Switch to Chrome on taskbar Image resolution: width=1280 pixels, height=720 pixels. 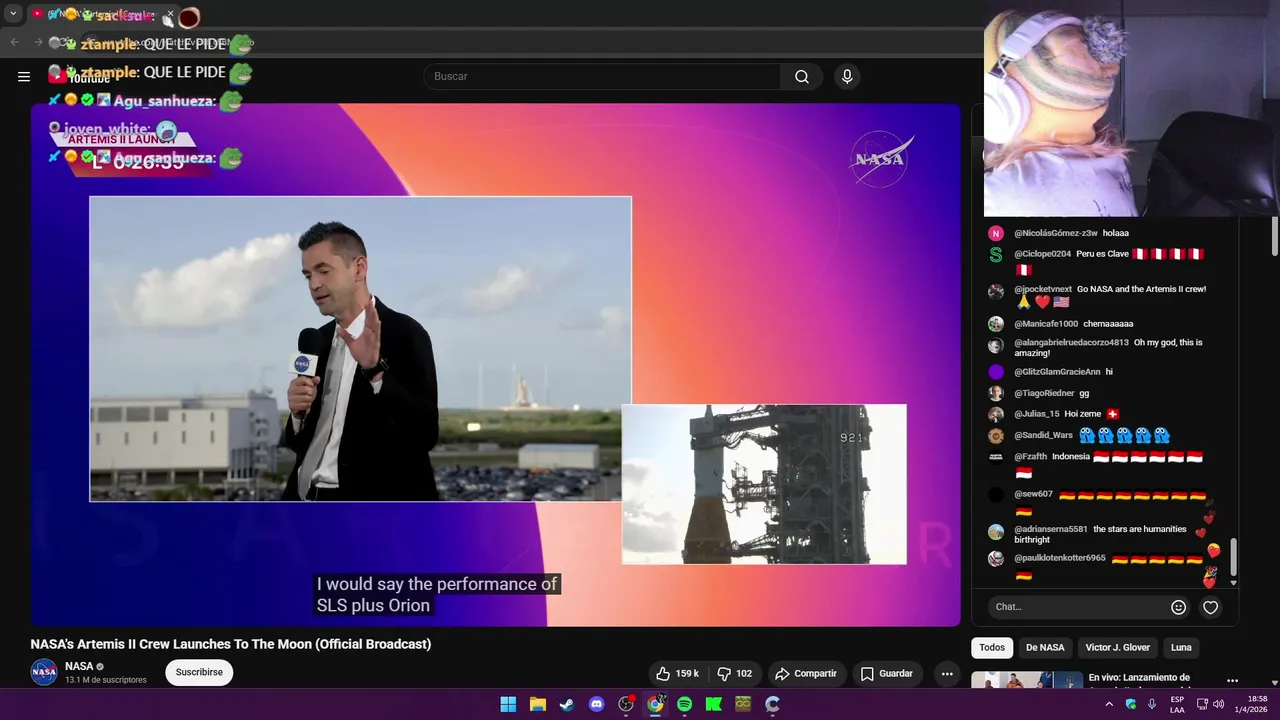655,704
